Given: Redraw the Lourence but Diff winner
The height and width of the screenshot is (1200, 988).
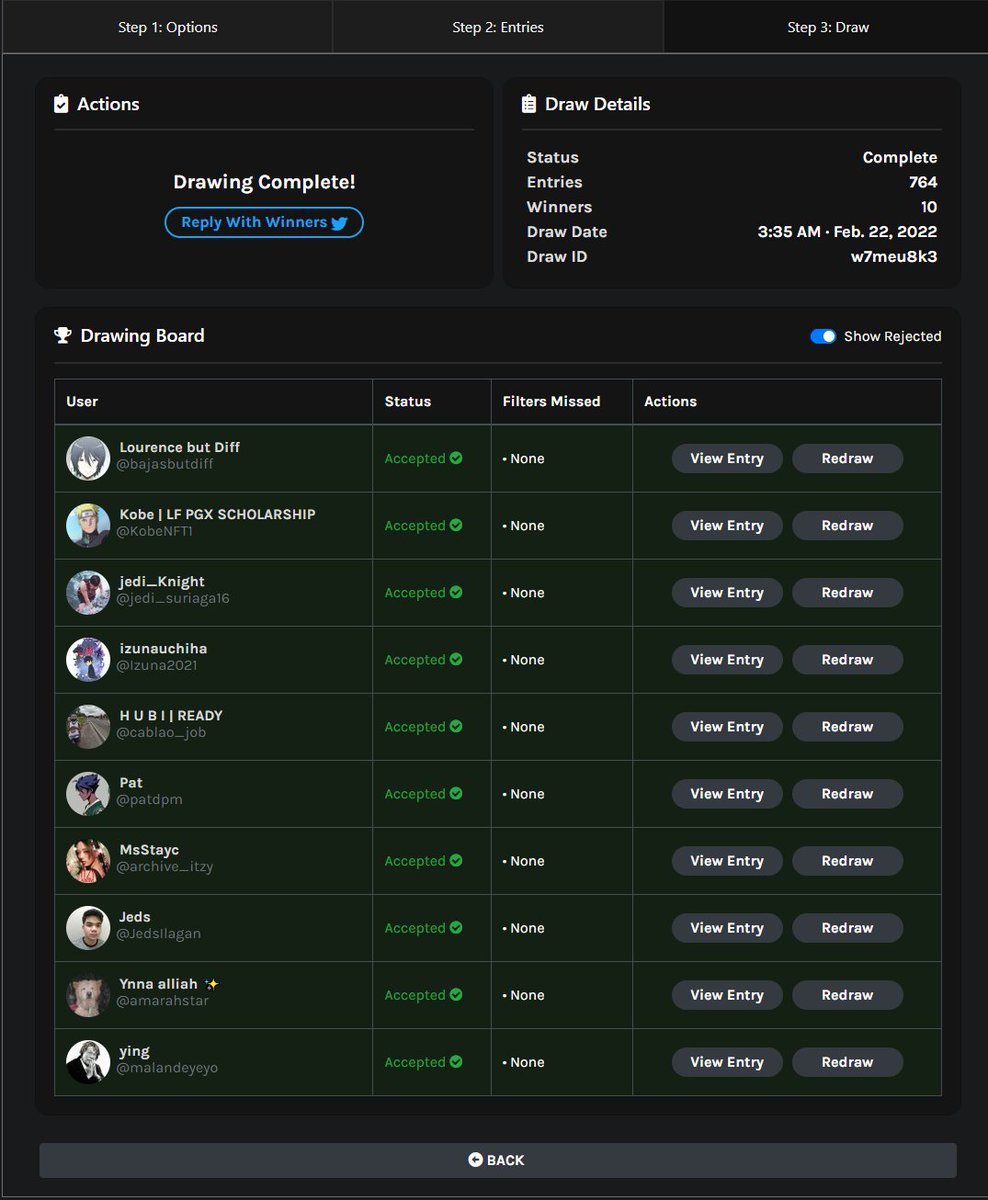Looking at the screenshot, I should [x=848, y=458].
